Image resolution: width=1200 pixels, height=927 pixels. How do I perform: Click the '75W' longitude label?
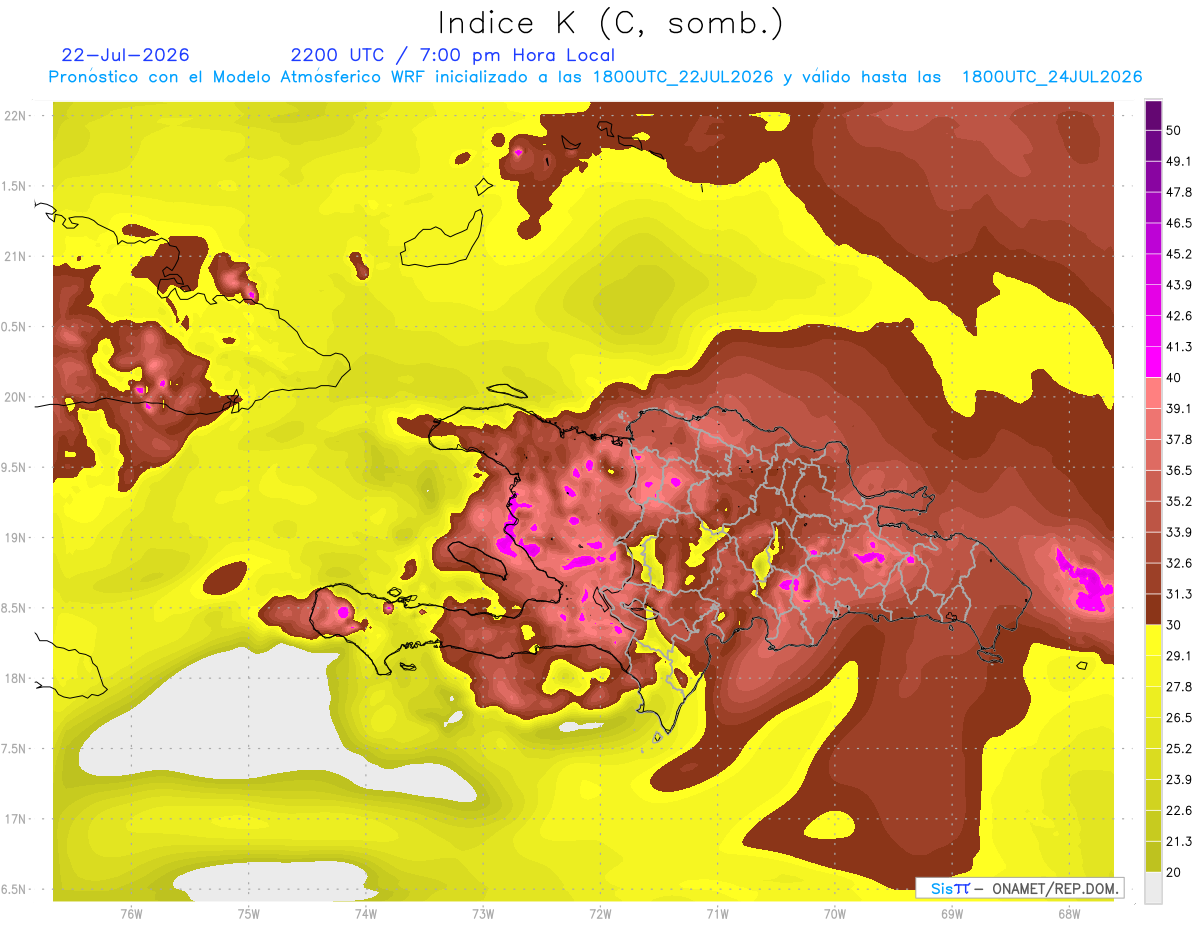(x=248, y=913)
